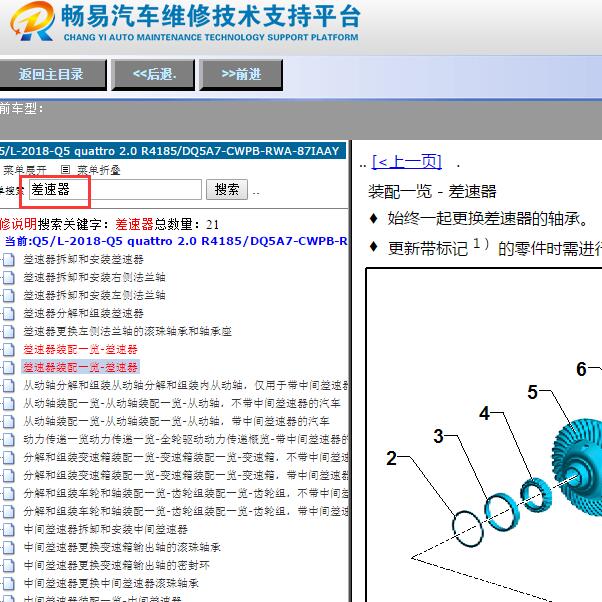Click page icon for 从动轴分解和组装从动轴 row

tap(8, 385)
